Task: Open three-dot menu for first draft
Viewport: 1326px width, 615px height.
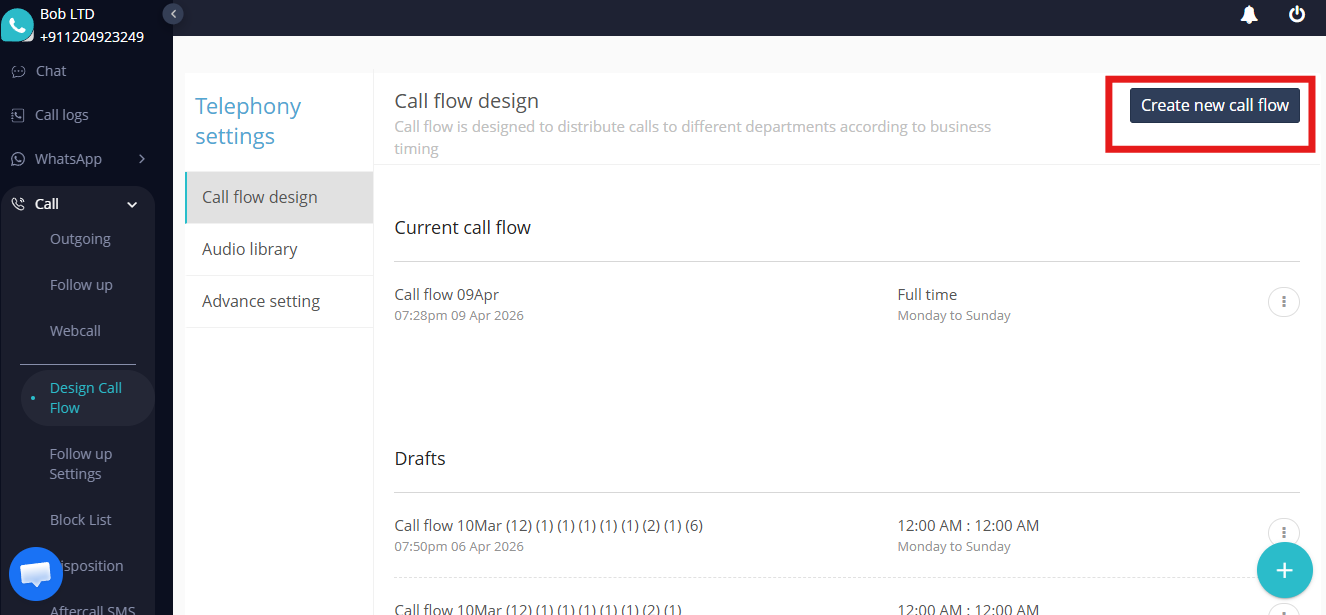Action: pos(1283,532)
